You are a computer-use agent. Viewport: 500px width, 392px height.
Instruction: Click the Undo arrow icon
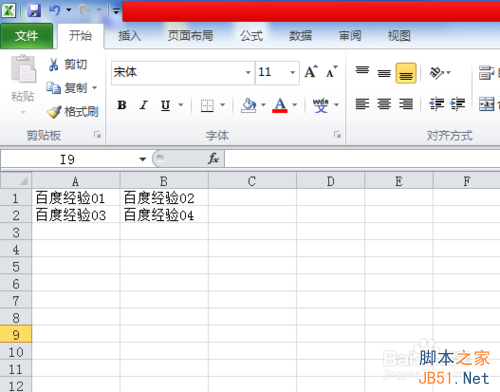click(x=55, y=10)
